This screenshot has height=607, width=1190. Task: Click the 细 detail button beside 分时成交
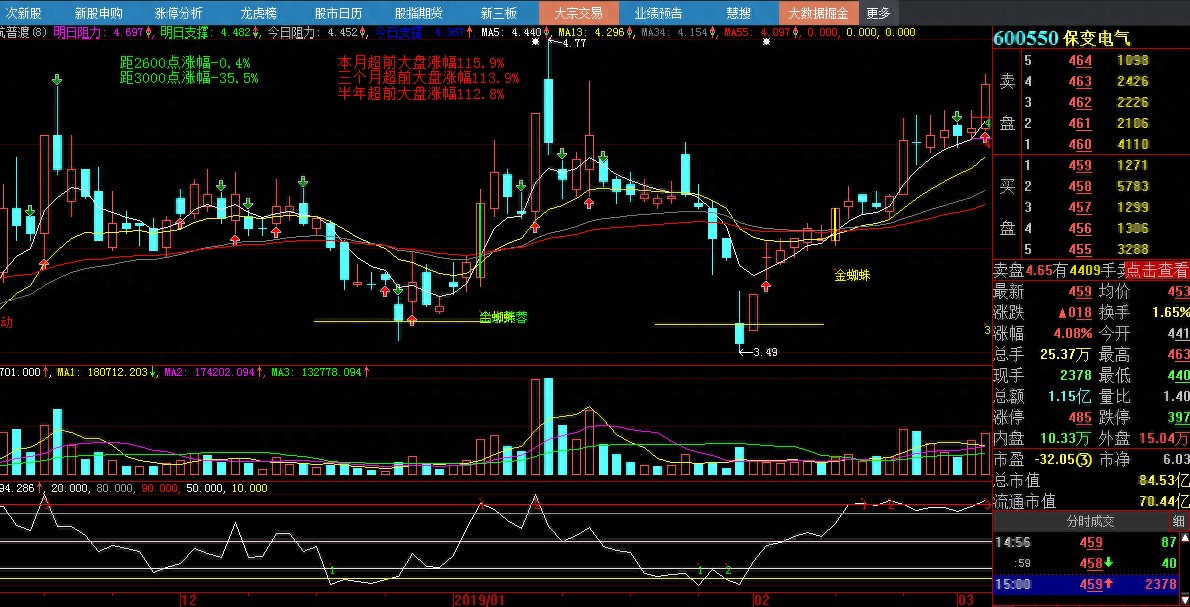[1178, 521]
